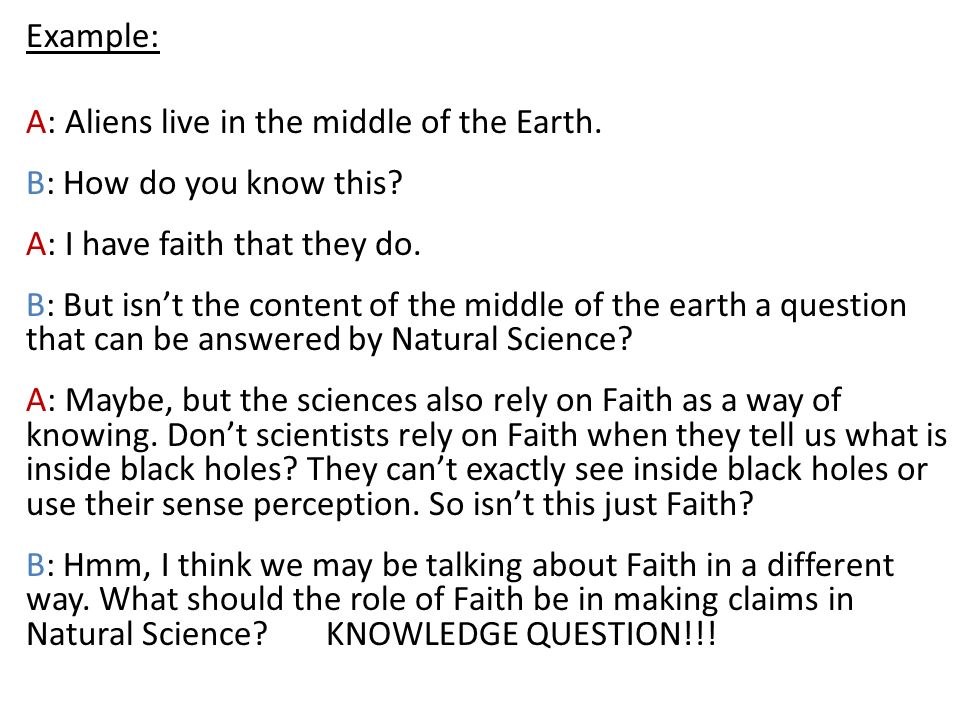Click the blue B before How do you know
Screen dimensions: 960x720
pos(36,183)
